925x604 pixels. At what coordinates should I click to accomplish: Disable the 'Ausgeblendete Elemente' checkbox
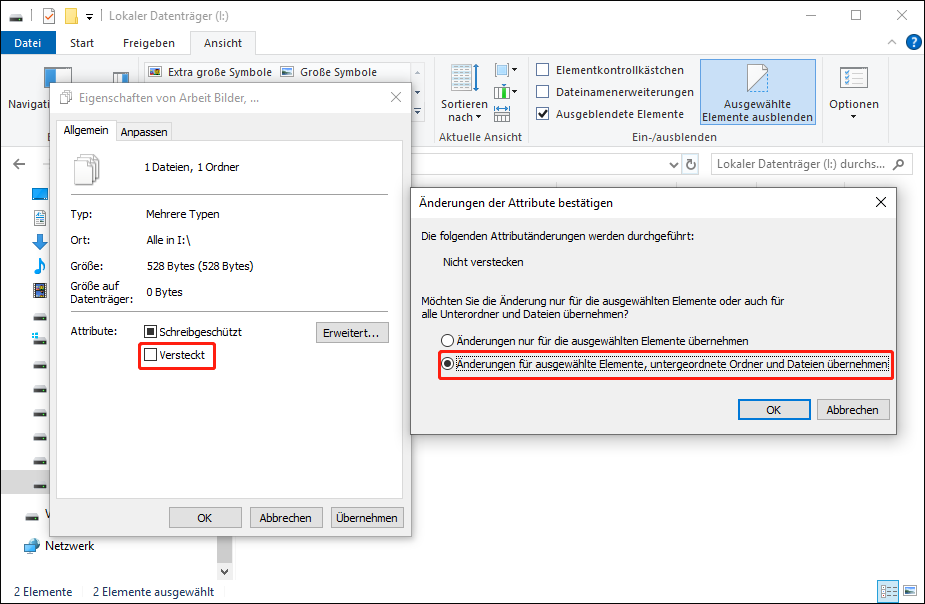pos(543,112)
